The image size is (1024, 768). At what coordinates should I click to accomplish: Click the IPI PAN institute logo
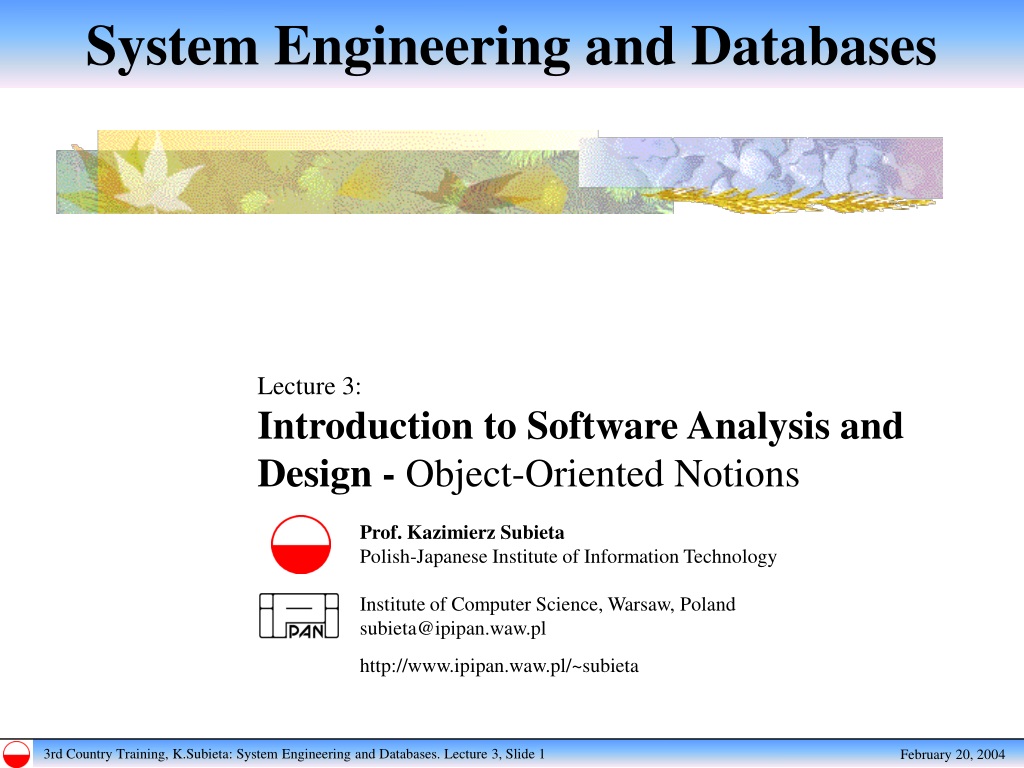pyautogui.click(x=299, y=616)
